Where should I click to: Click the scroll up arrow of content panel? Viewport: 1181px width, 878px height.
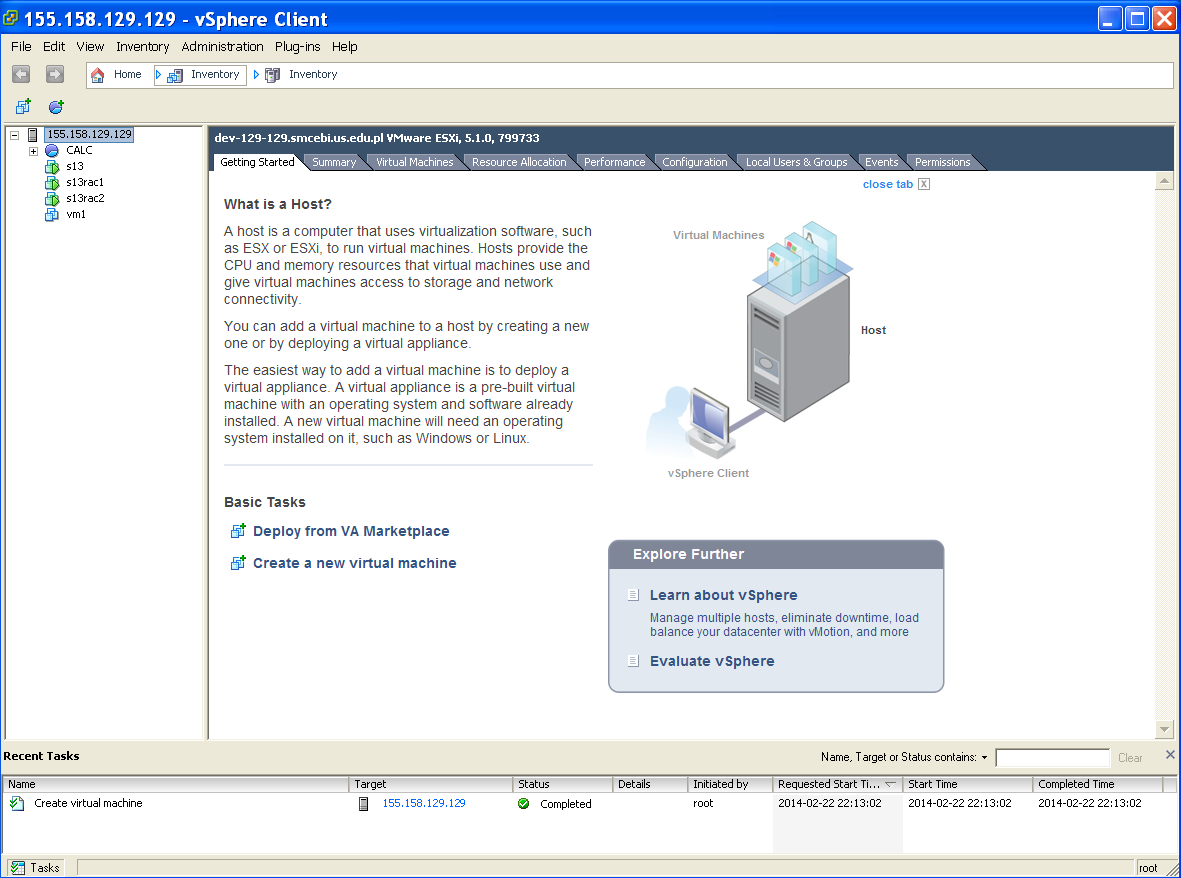point(1164,181)
